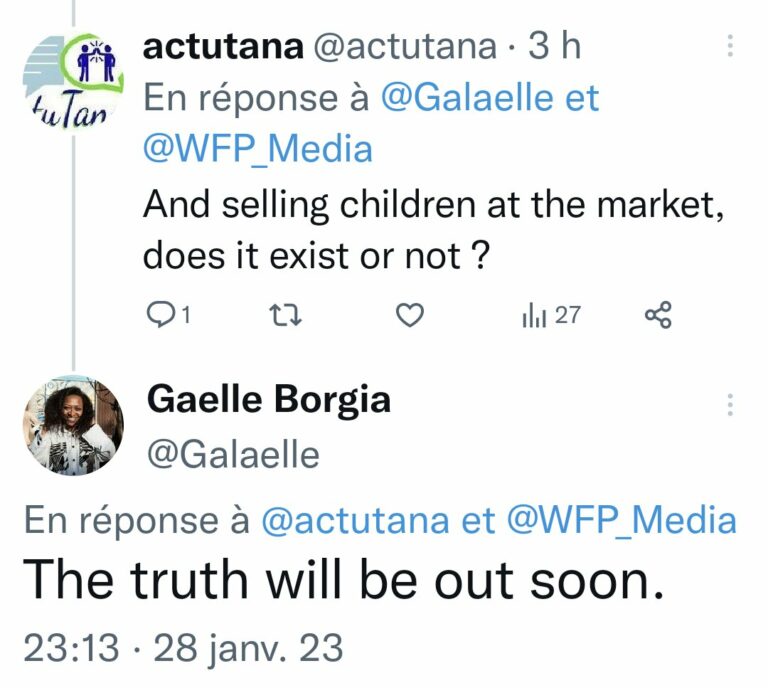Click the 23:13 · 28 janv. 23 timestamp
The height and width of the screenshot is (688, 768).
tap(183, 647)
